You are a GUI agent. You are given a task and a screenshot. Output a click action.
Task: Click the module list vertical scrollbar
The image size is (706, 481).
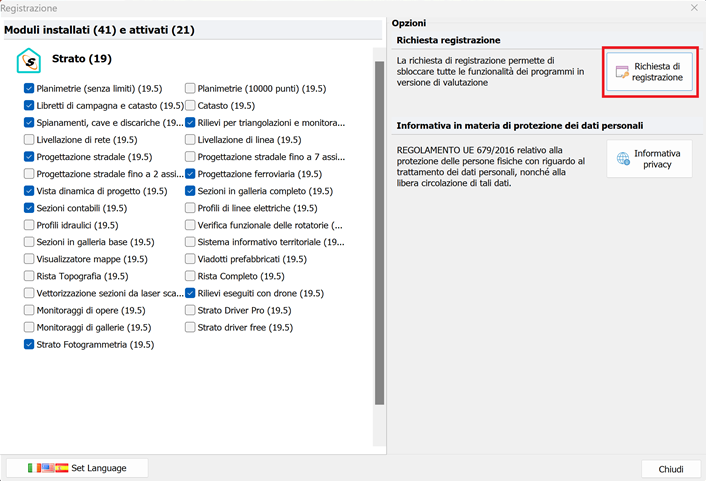(379, 230)
